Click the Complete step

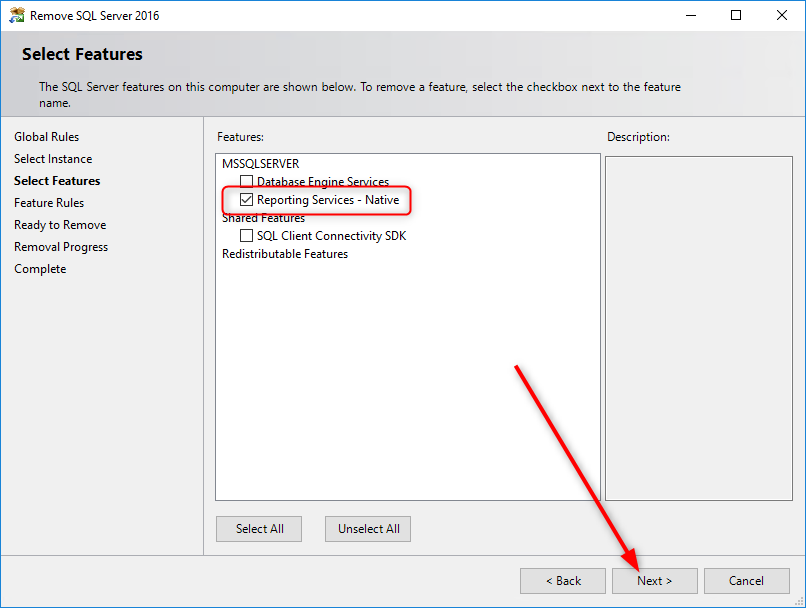[x=40, y=269]
